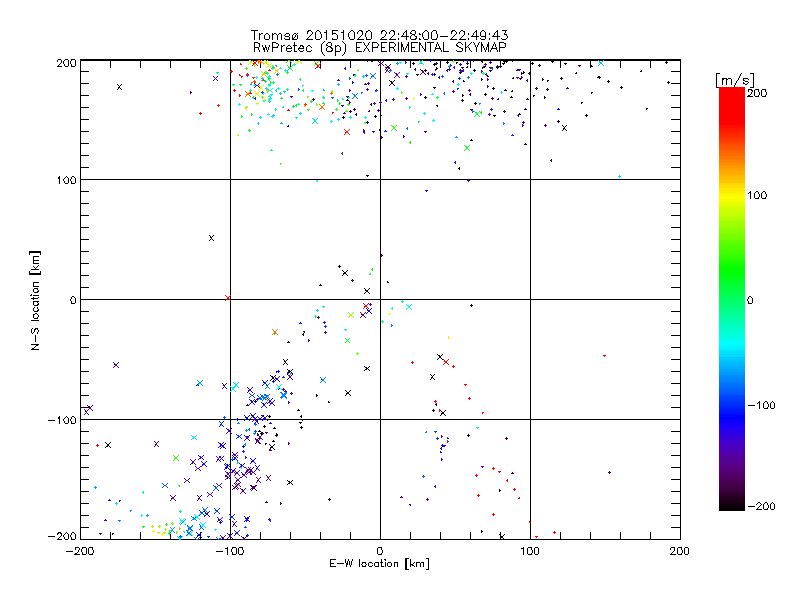Image resolution: width=800 pixels, height=600 pixels.
Task: Click the cyan dot near E-W 160, N-S 102
Action: click(619, 177)
